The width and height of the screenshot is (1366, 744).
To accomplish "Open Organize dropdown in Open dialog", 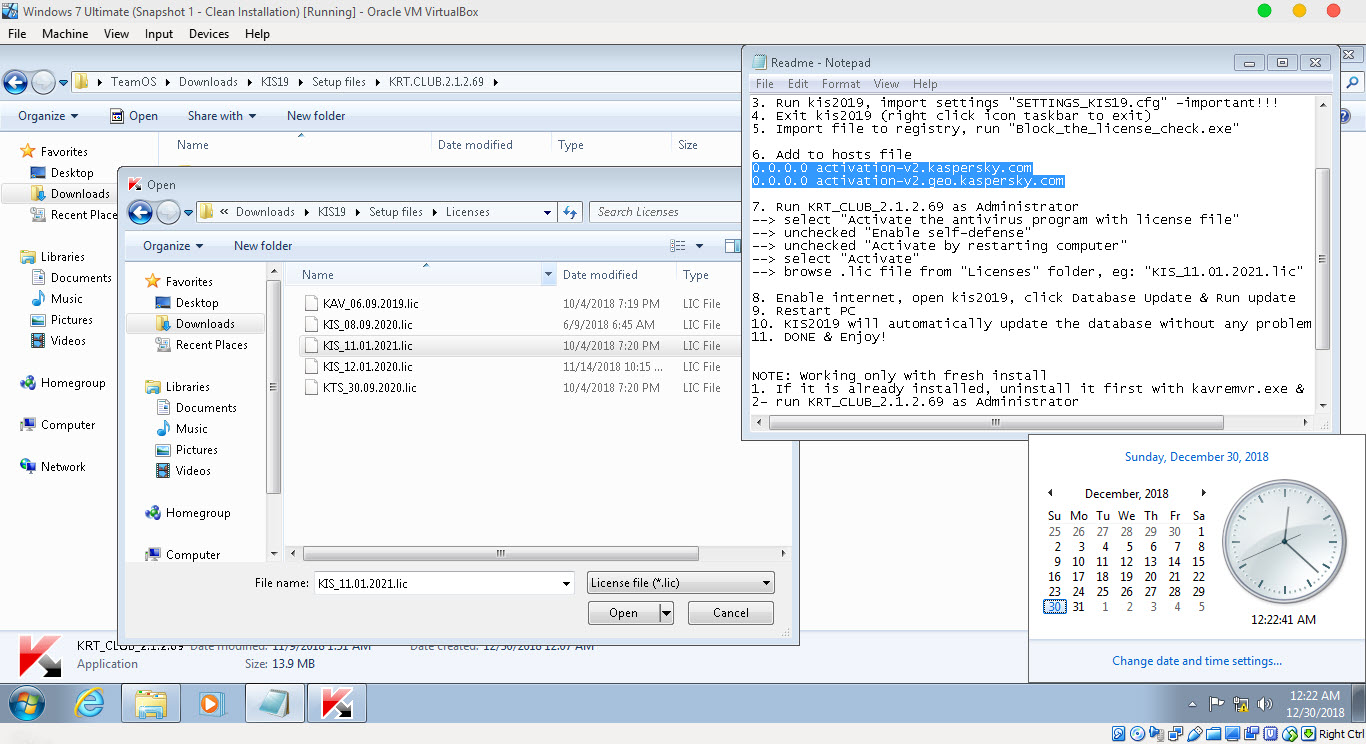I will click(x=173, y=245).
